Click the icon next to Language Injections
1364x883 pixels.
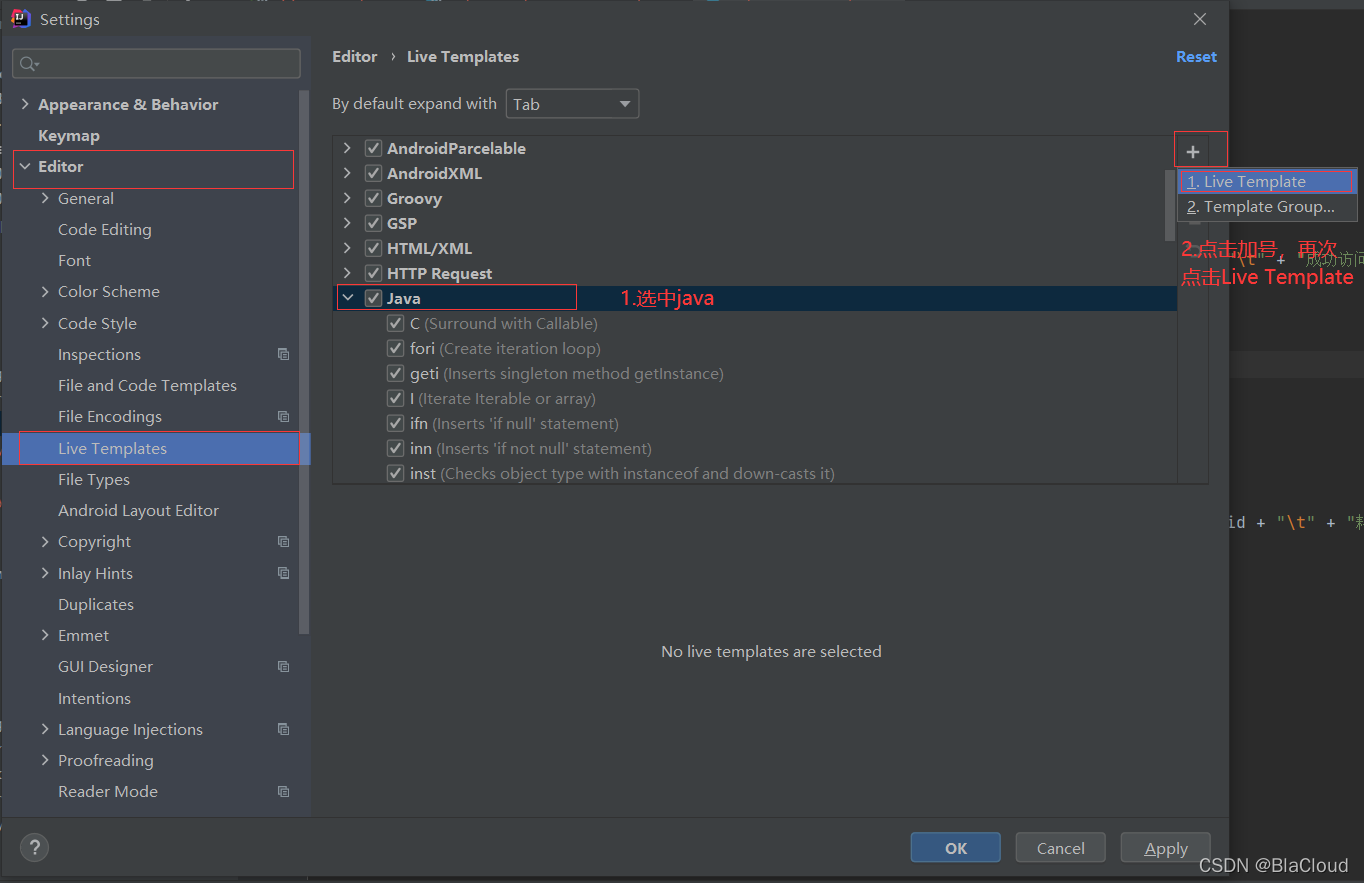[283, 729]
